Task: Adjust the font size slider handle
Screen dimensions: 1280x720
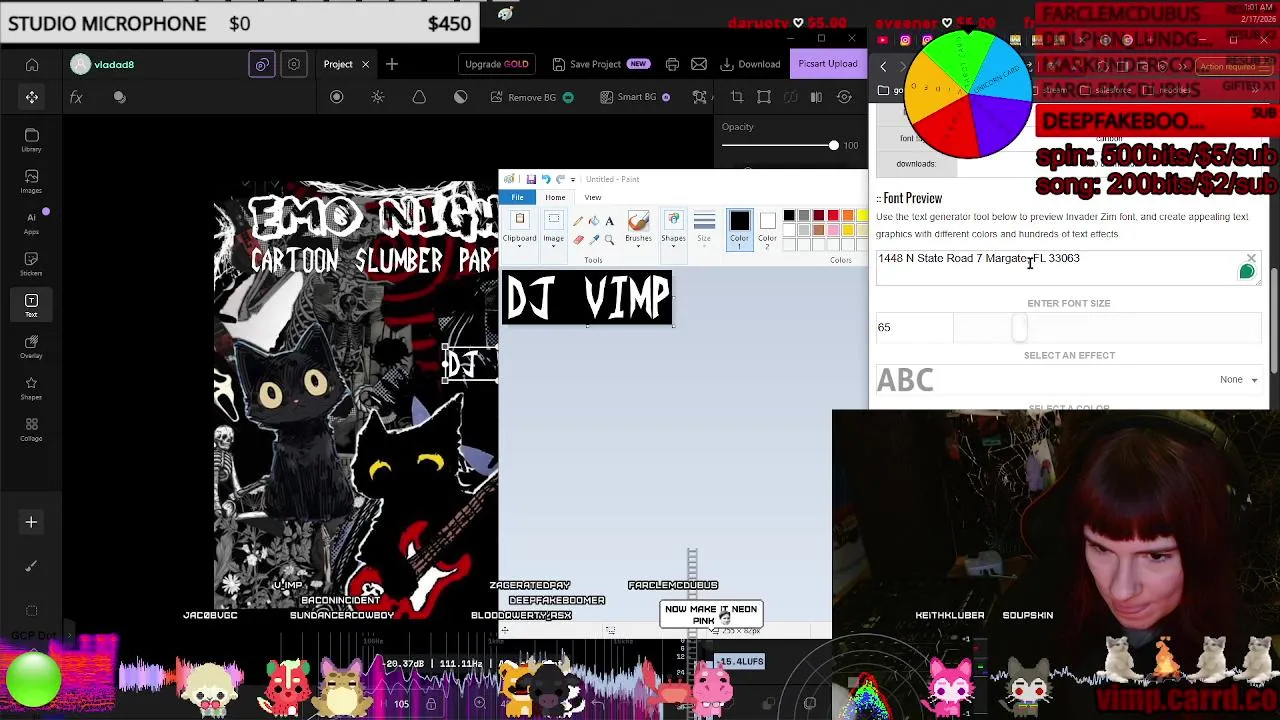Action: tap(1019, 327)
